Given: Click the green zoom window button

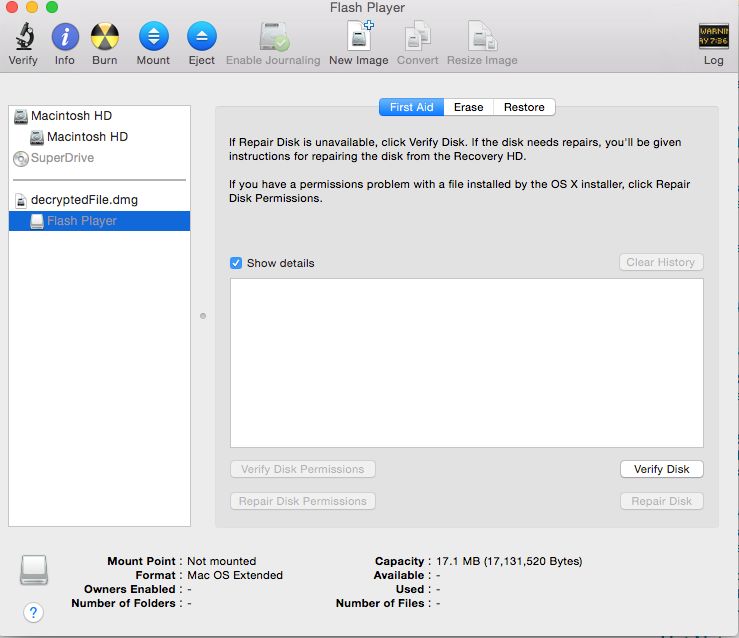Looking at the screenshot, I should click(x=52, y=7).
